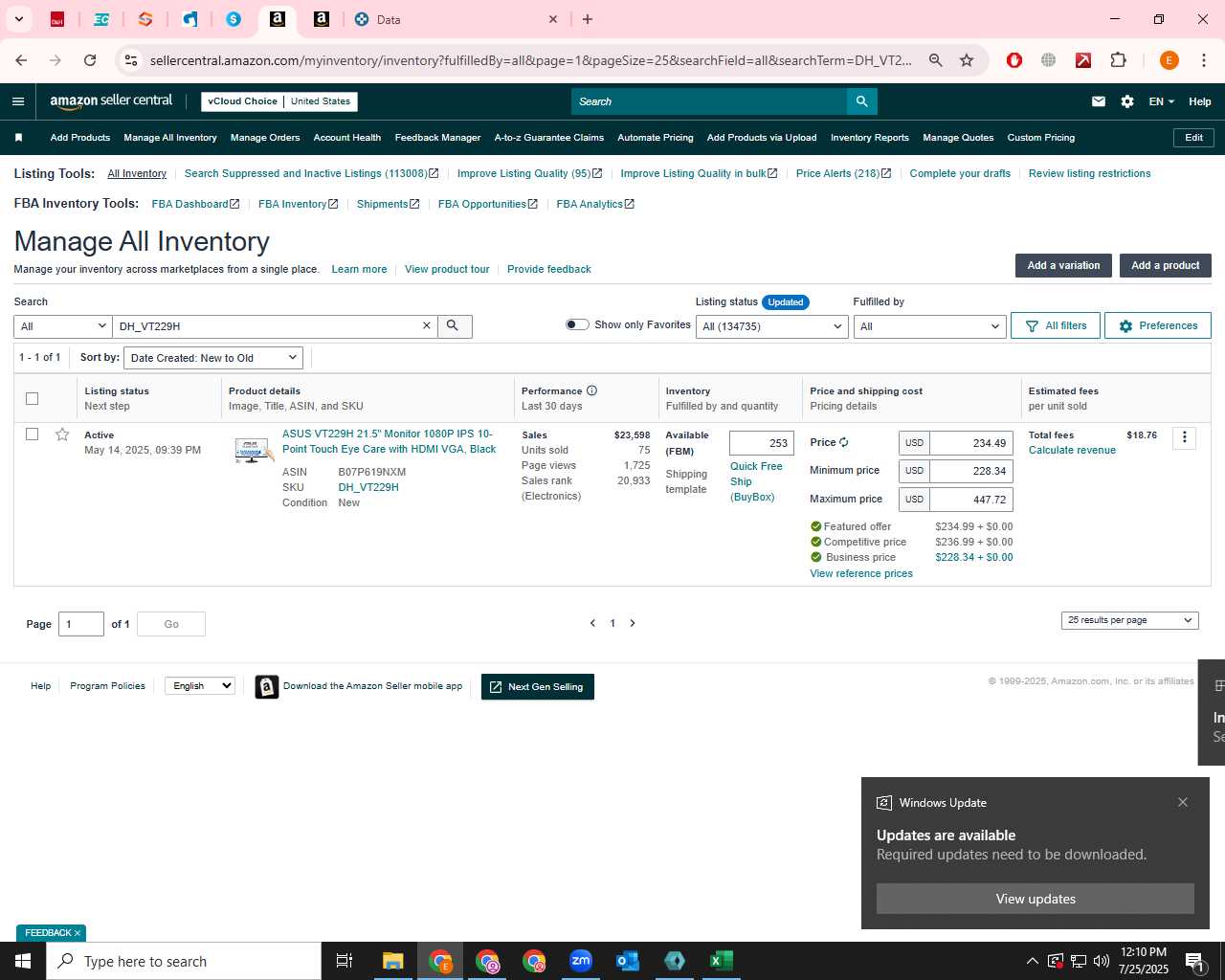Select the ASUS VT229H listing checkbox

[x=32, y=434]
